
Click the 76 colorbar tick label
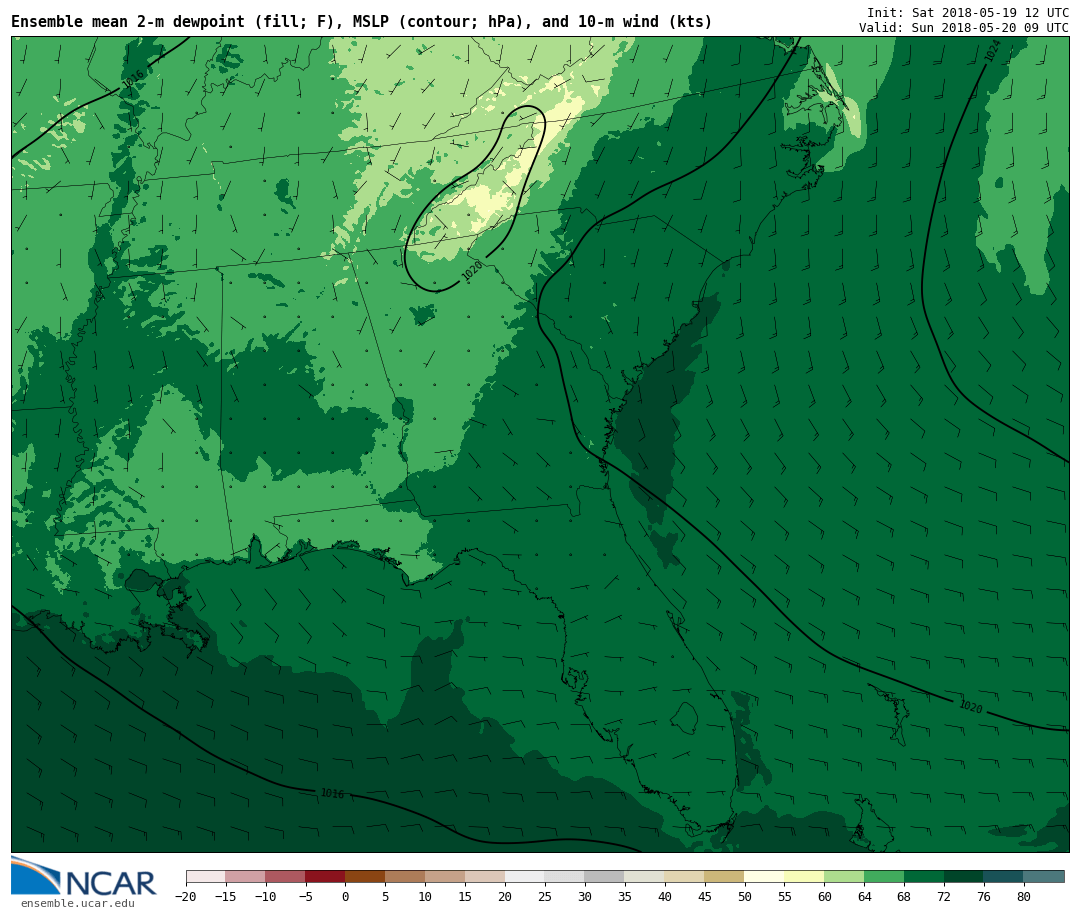(985, 896)
